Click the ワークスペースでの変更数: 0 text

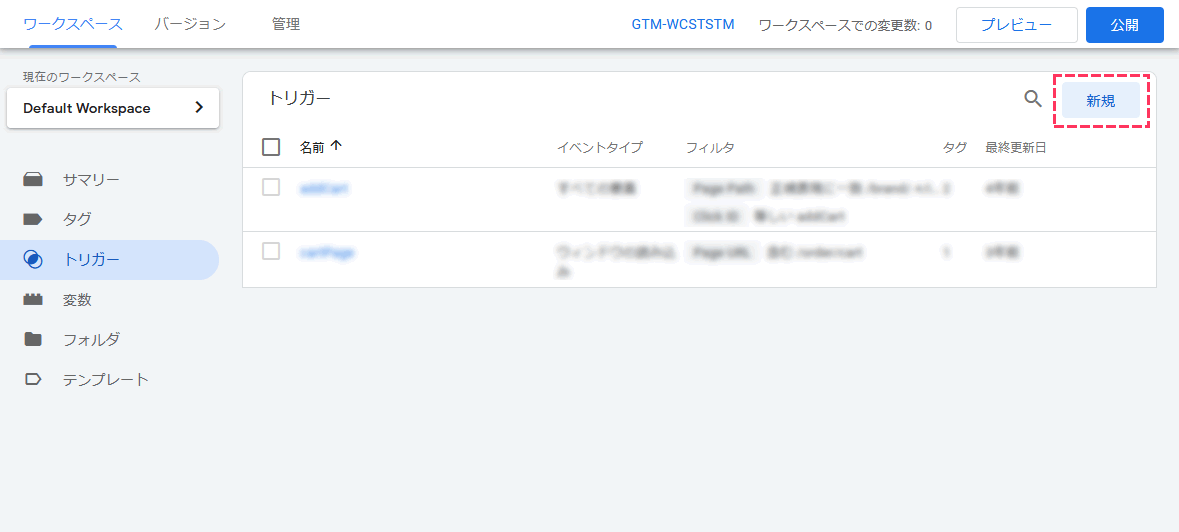845,25
